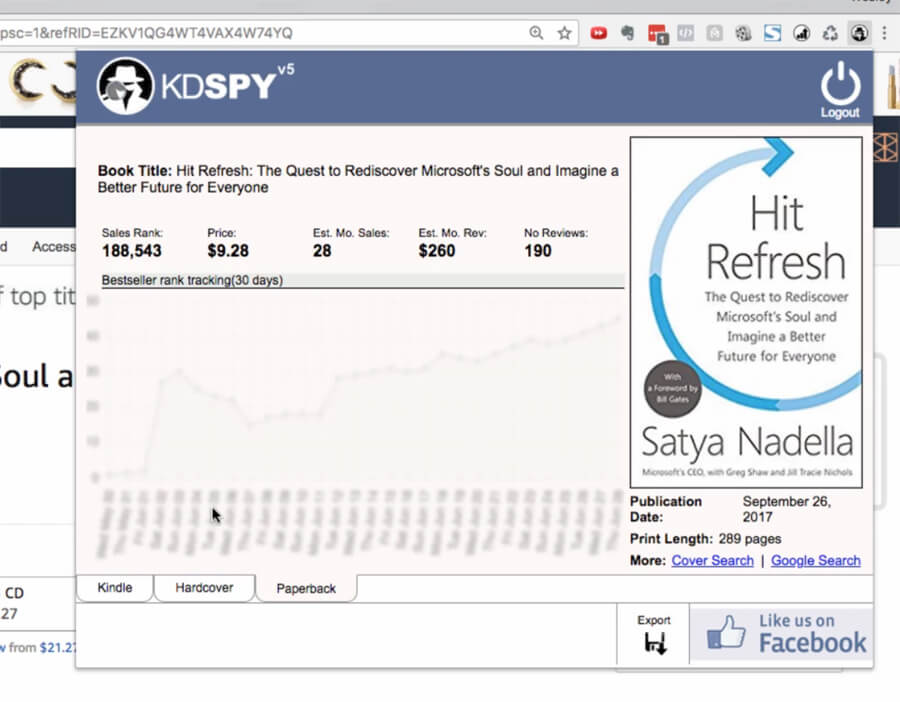The height and width of the screenshot is (702, 900).
Task: Click the Logout power icon in KDSPY
Action: 840,84
